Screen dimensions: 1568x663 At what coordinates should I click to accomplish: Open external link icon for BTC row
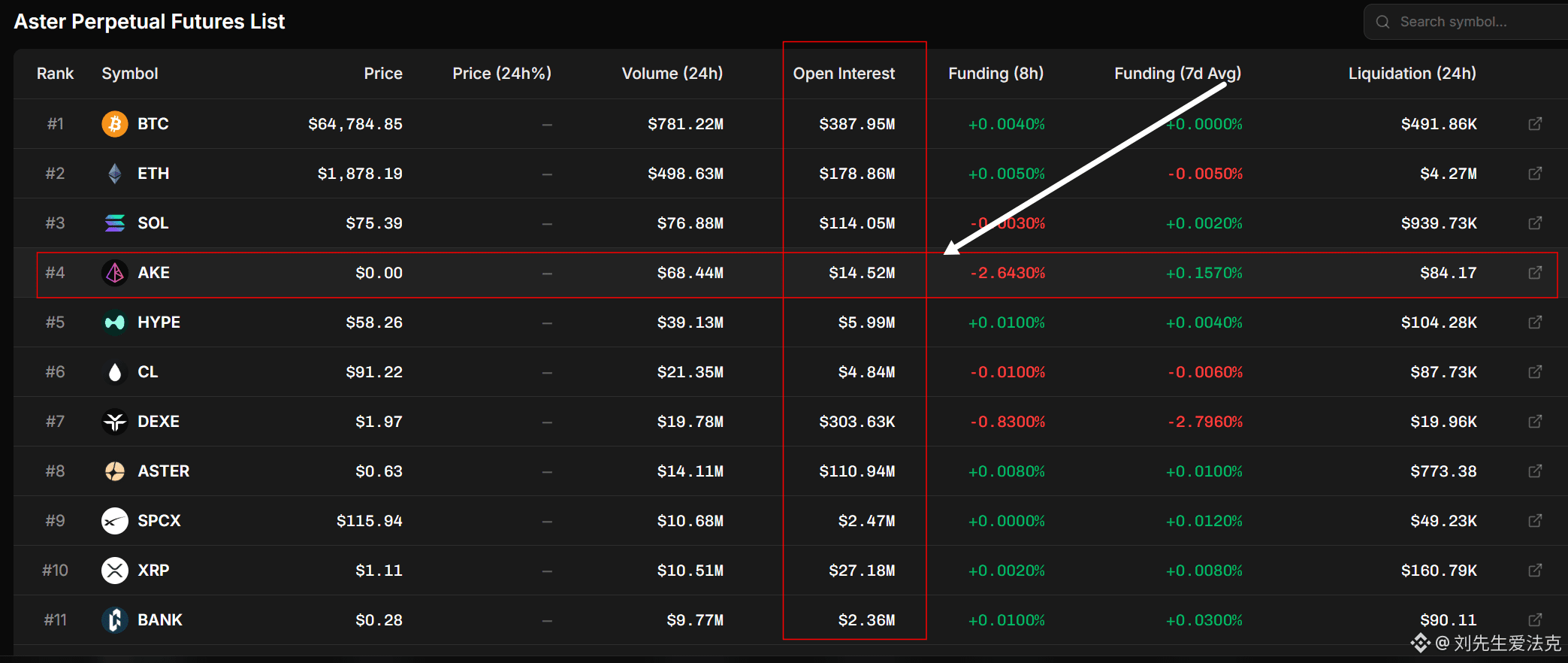click(x=1535, y=123)
